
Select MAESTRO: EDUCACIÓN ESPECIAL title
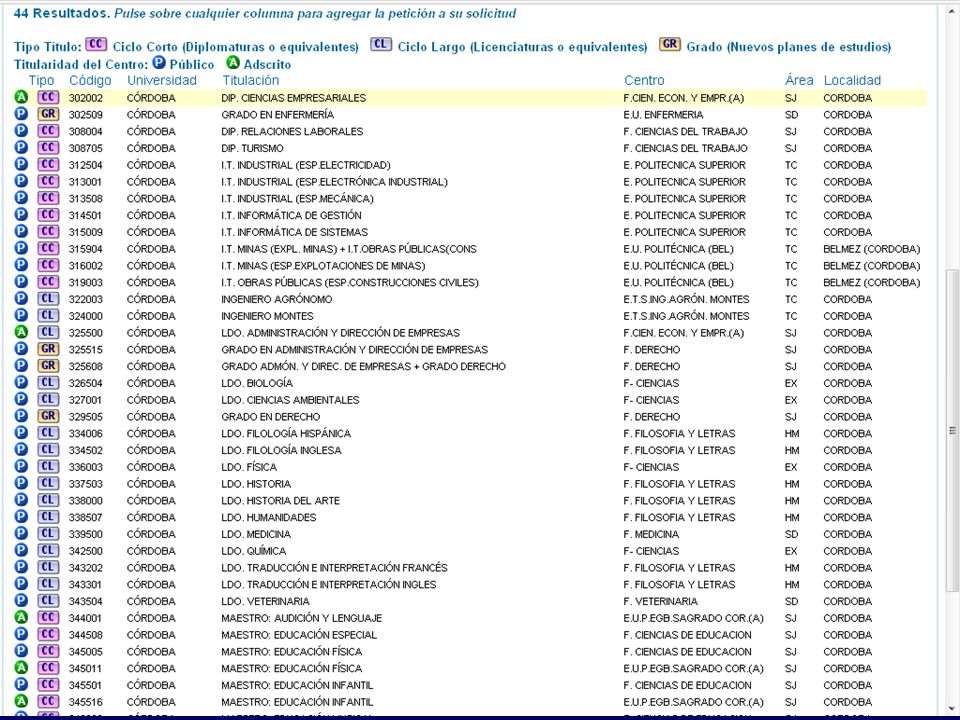pyautogui.click(x=299, y=635)
